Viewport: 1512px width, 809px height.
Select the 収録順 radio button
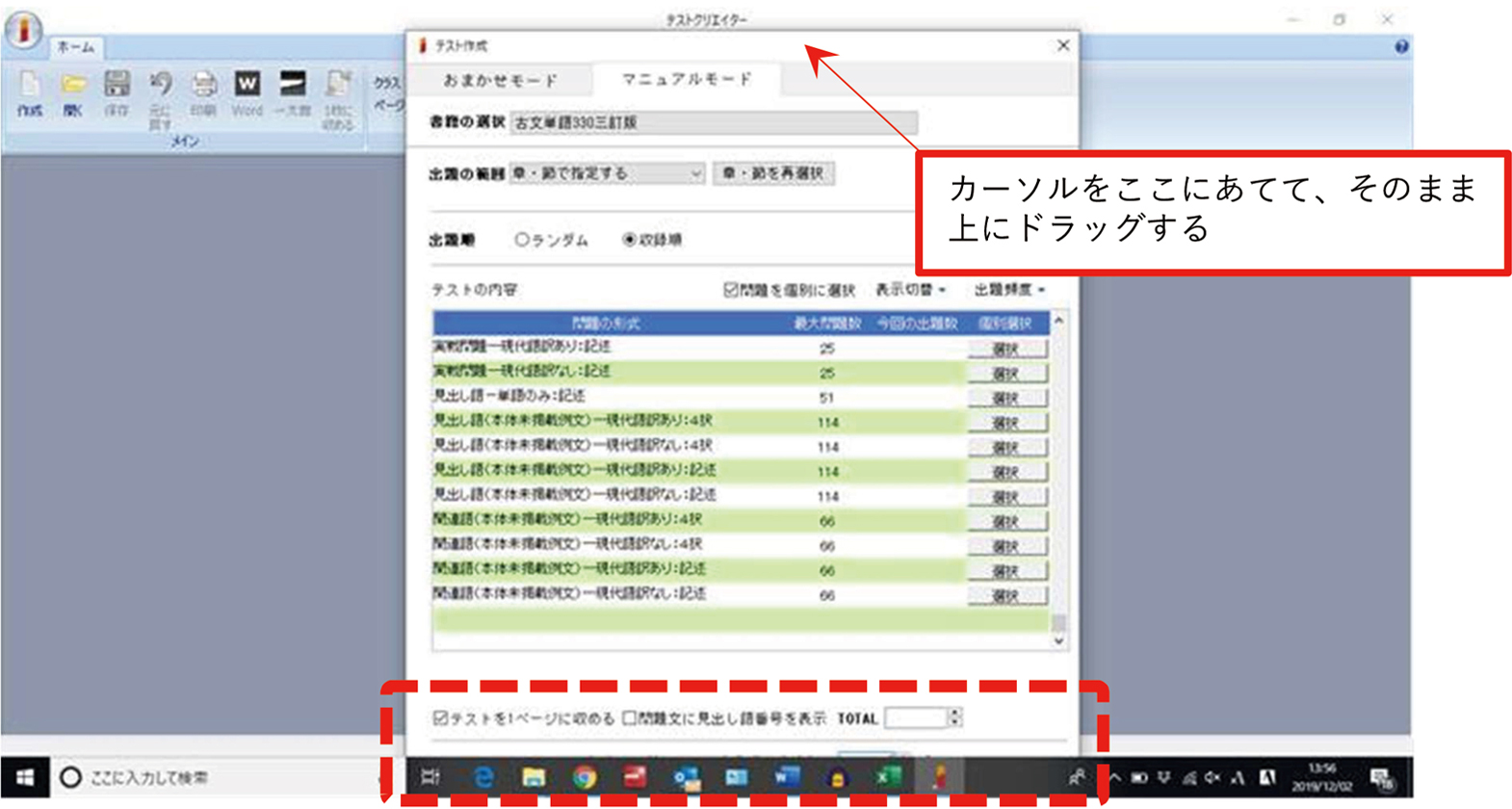(x=630, y=240)
